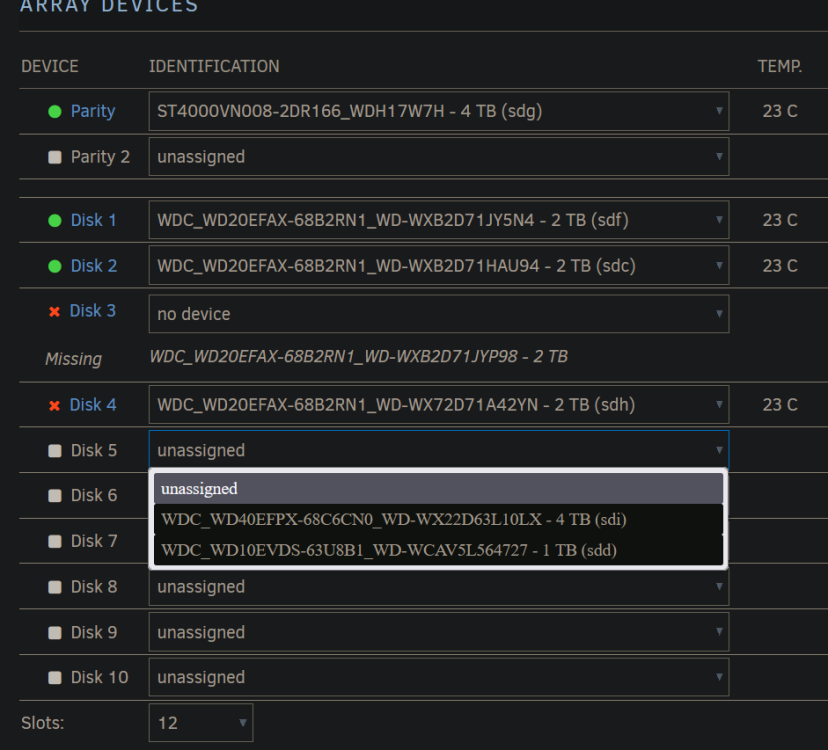Screen dimensions: 828x750
Task: Open the Disk 9 unassigned dropdown
Action: coord(439,632)
